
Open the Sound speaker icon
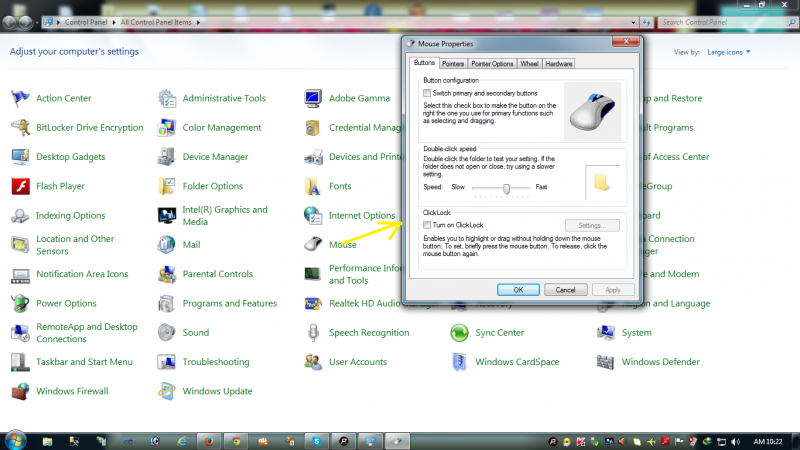pyautogui.click(x=167, y=333)
